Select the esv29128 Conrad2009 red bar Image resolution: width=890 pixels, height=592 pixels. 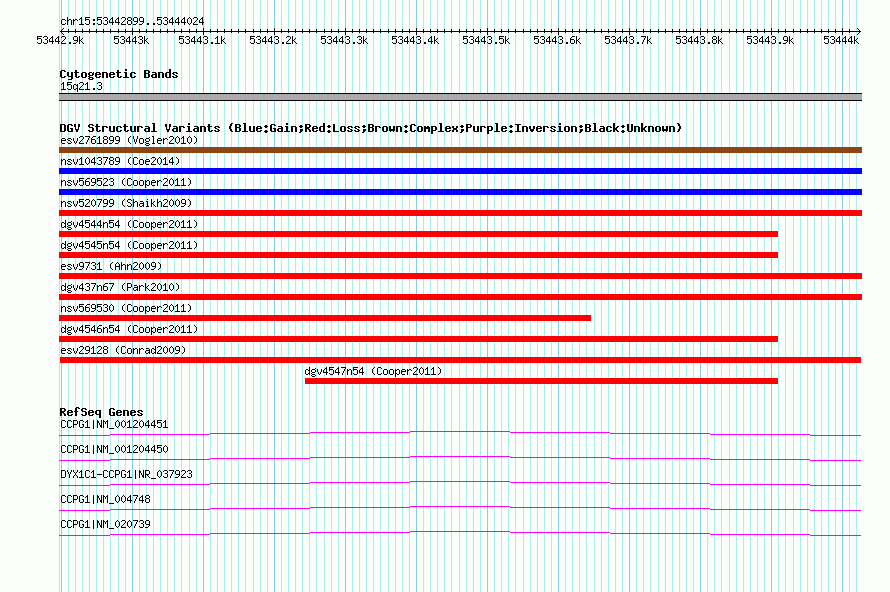point(460,360)
